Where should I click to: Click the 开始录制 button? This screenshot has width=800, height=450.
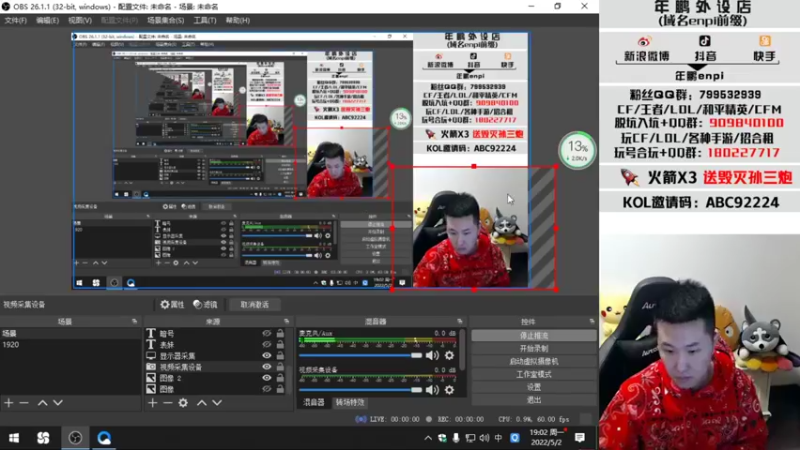click(534, 348)
